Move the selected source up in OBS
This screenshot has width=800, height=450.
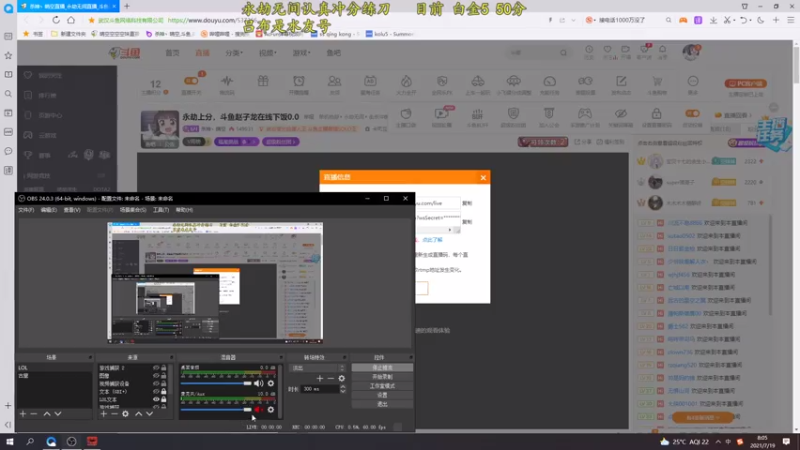[138, 414]
